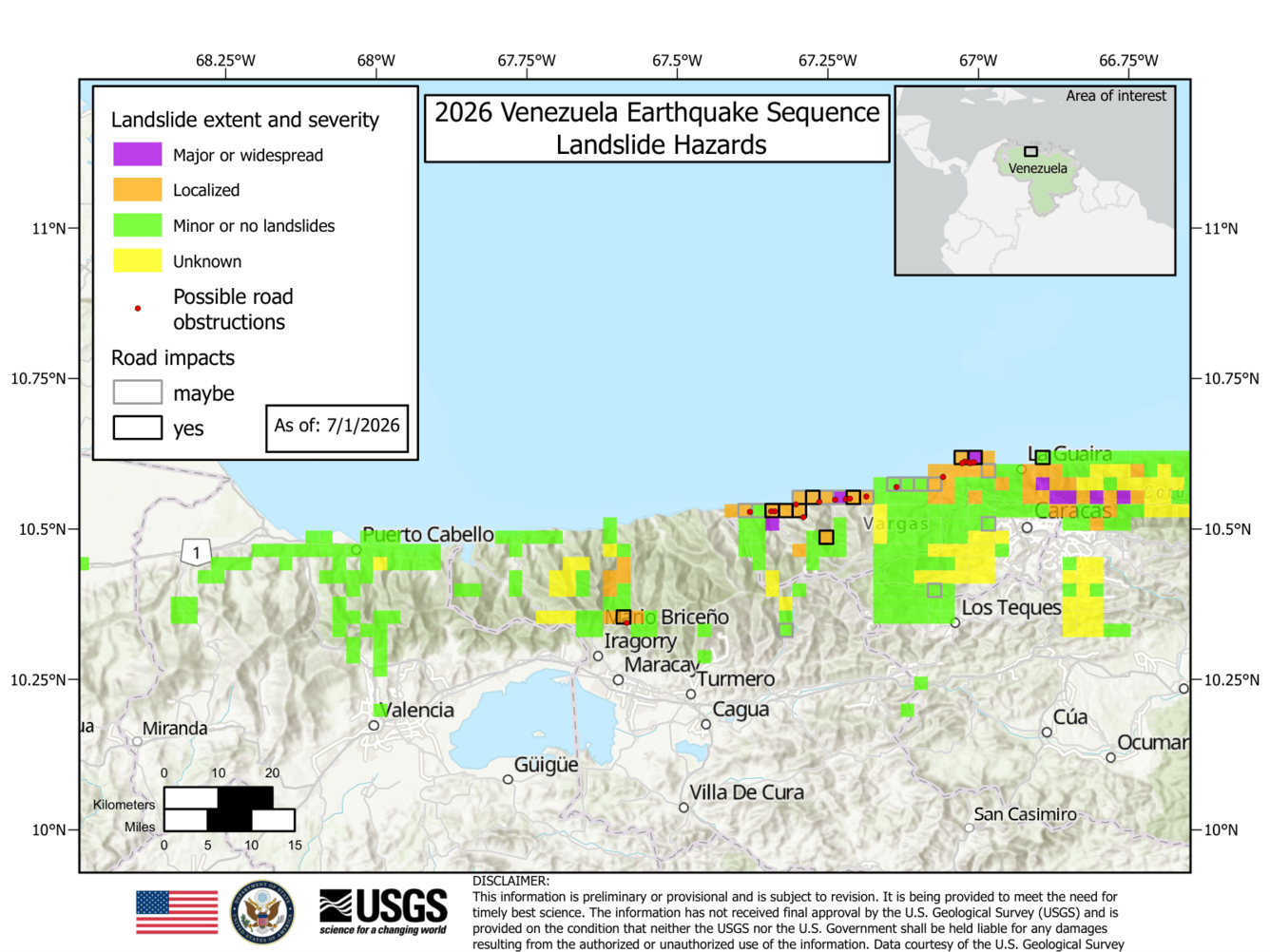Click the 'Iragorry' label
1270x952 pixels.
click(x=641, y=641)
